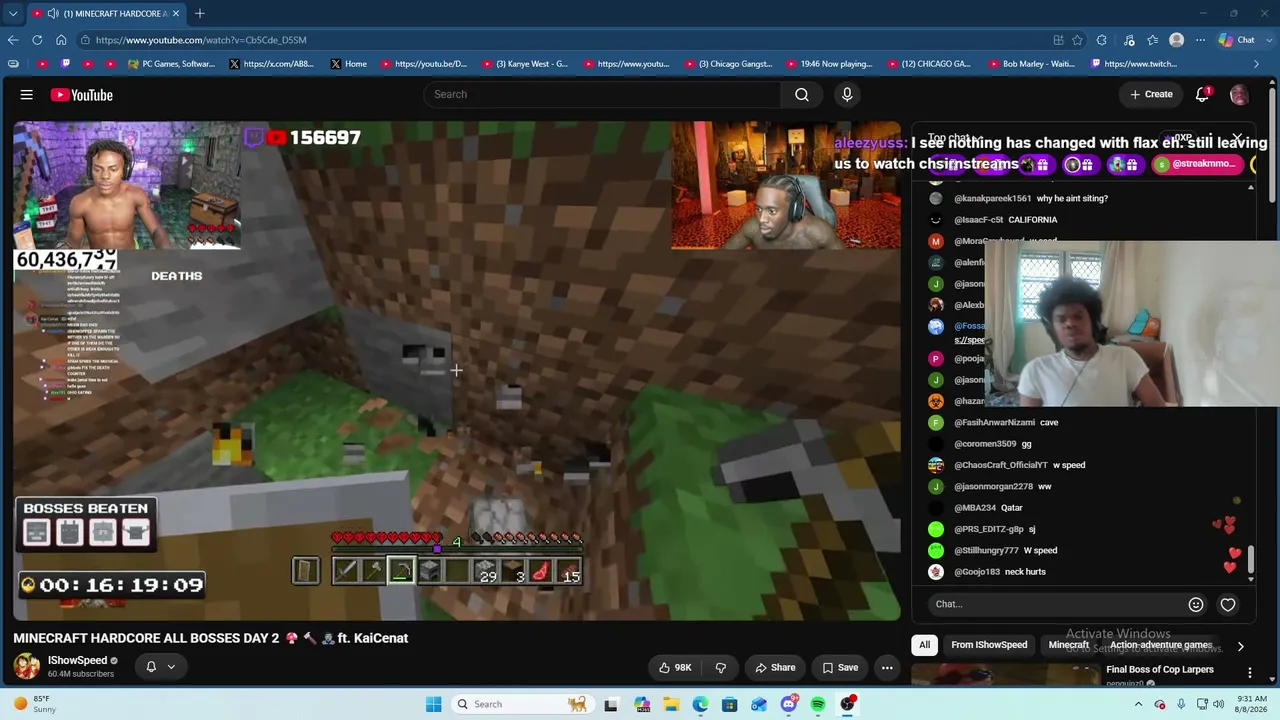Open IShowSpeed channel avatar

[27, 666]
